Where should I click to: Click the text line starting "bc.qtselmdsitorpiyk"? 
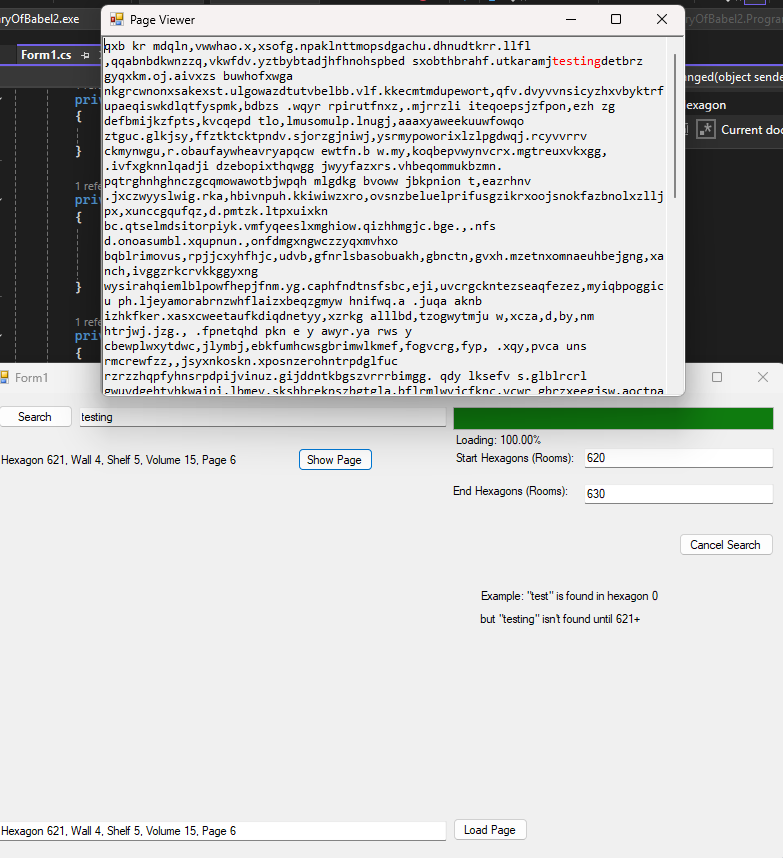click(300, 226)
